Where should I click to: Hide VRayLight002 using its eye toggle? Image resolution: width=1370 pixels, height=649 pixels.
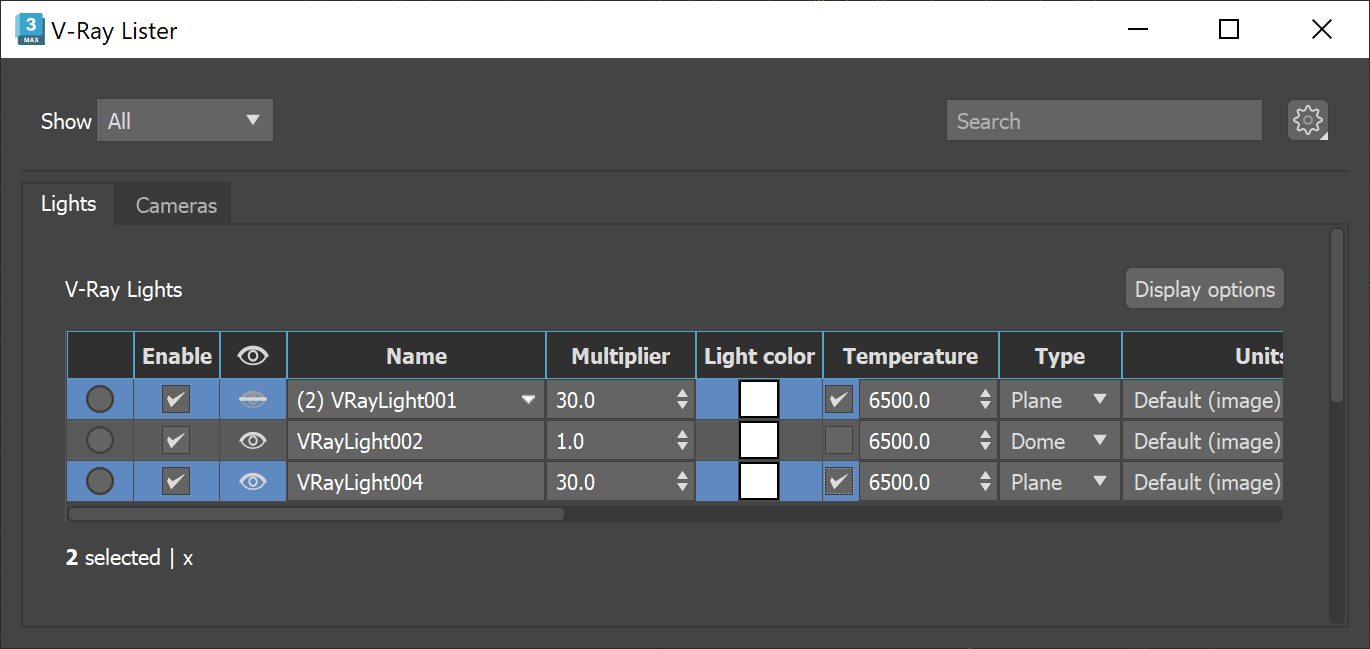(x=252, y=440)
